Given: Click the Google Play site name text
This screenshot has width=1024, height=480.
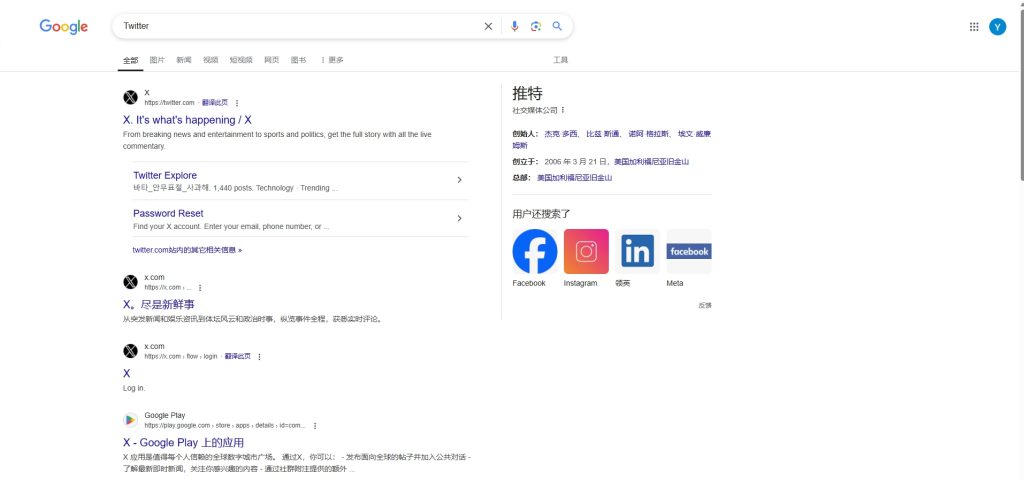Looking at the screenshot, I should 165,415.
